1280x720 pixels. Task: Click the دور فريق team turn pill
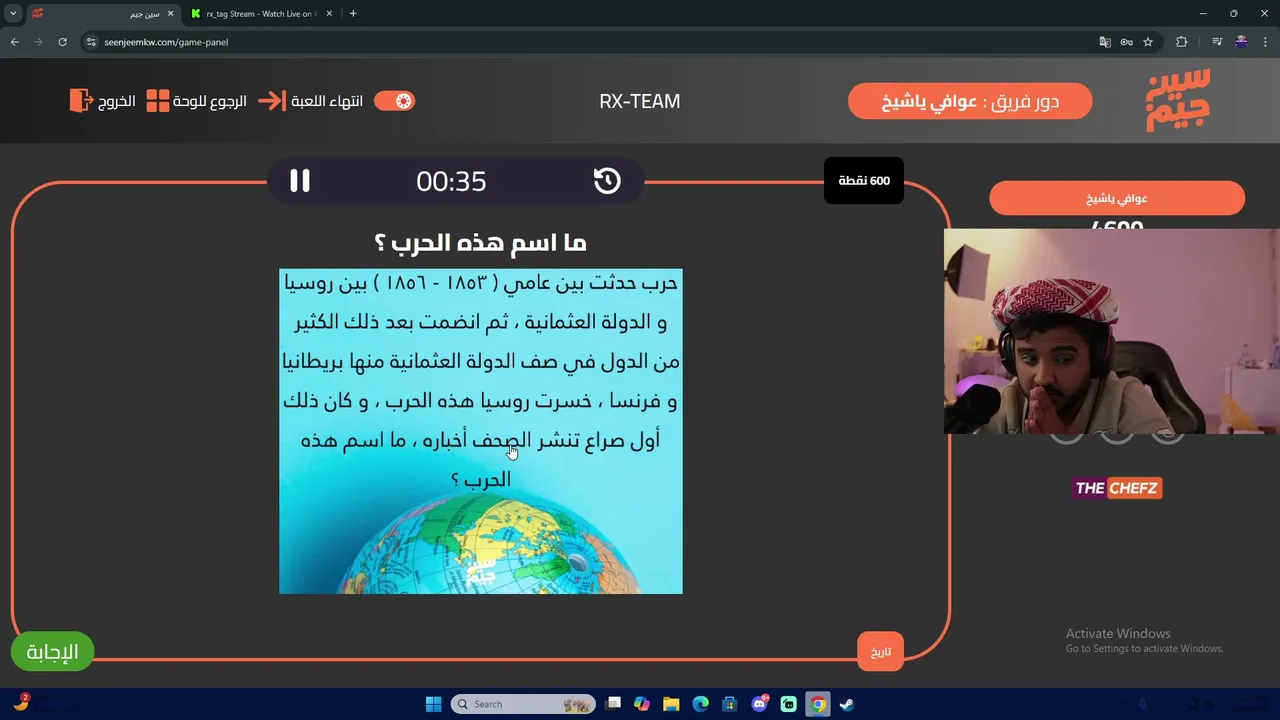click(x=970, y=101)
